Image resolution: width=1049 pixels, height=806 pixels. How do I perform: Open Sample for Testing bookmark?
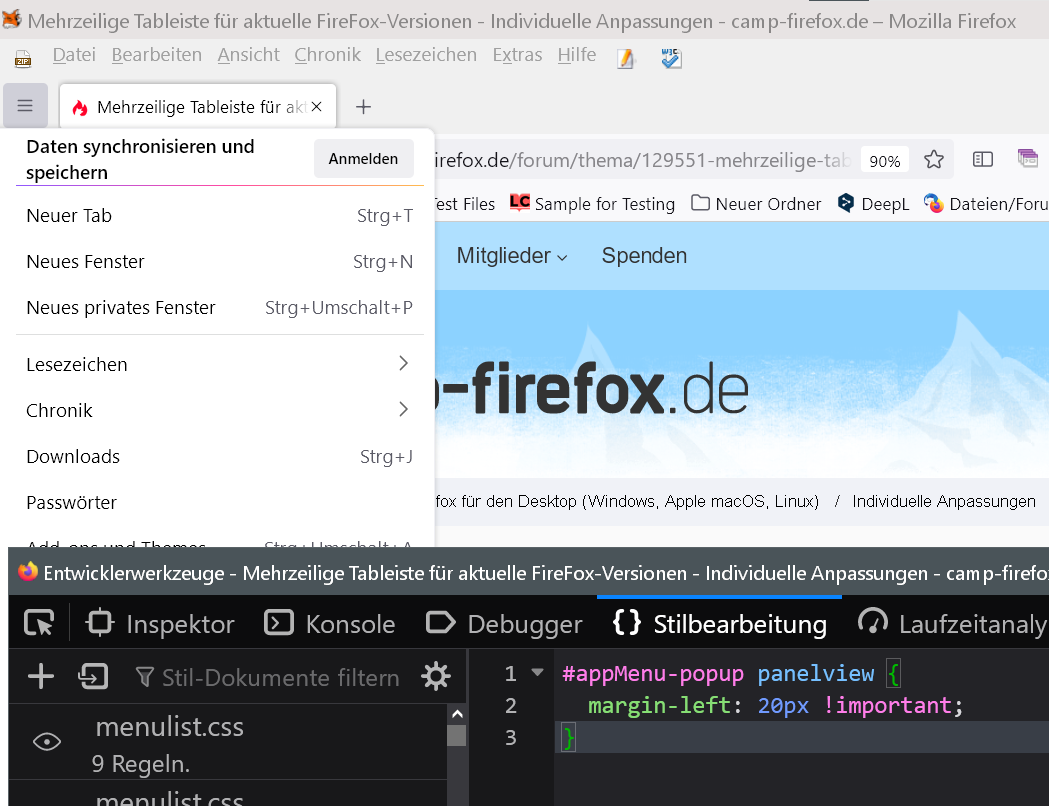[593, 203]
